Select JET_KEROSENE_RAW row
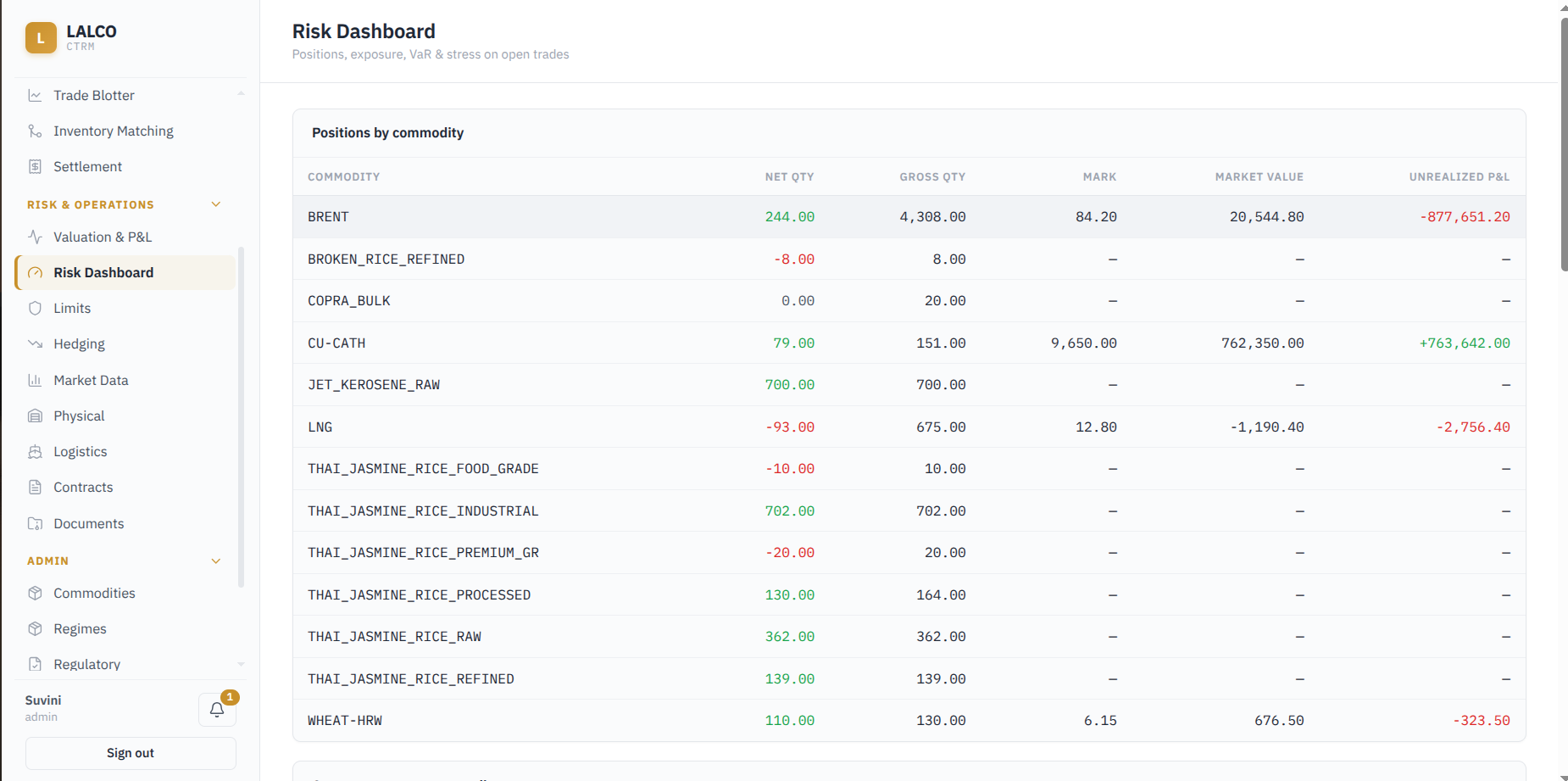This screenshot has width=1568, height=781. point(909,385)
